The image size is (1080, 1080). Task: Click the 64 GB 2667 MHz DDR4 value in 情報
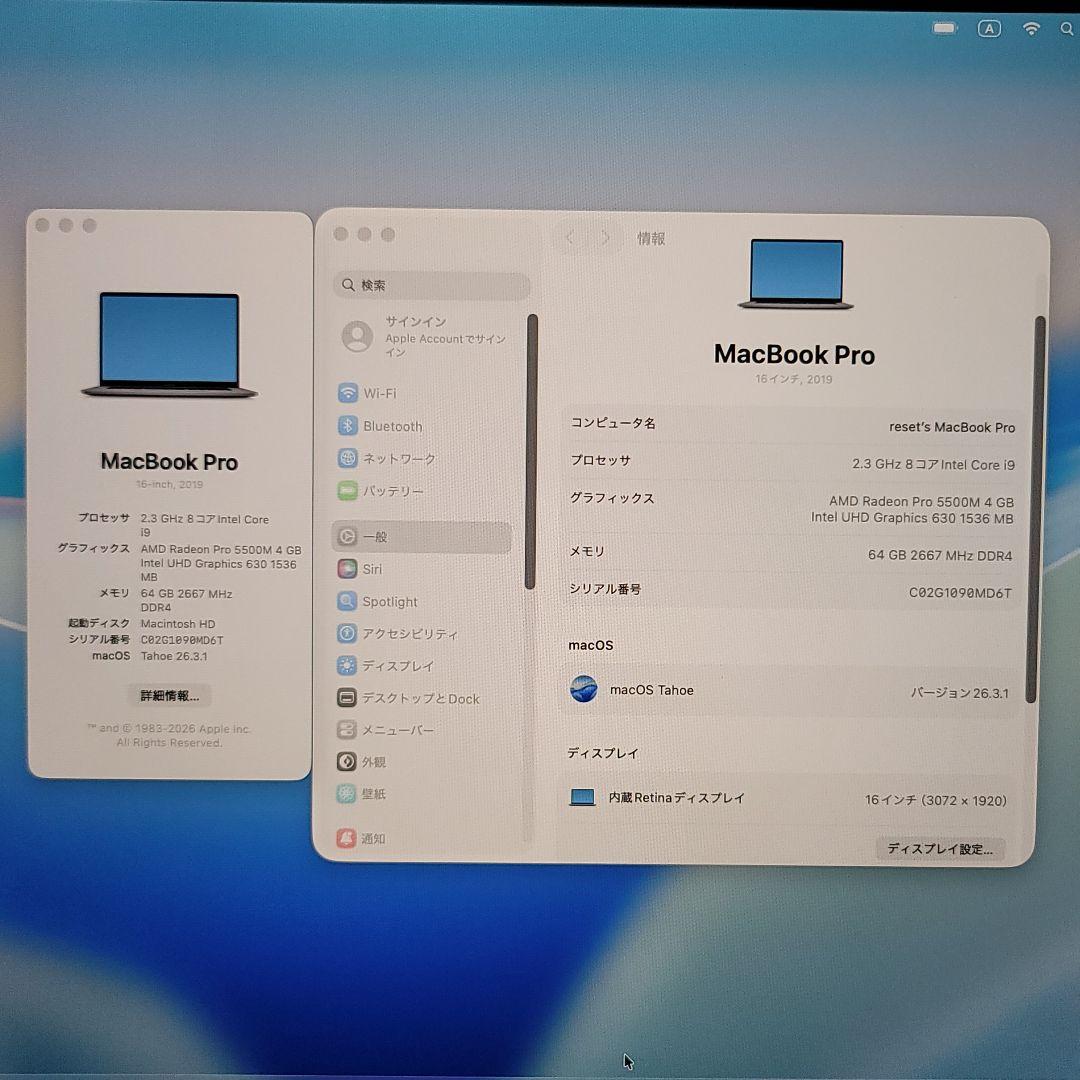pos(939,555)
